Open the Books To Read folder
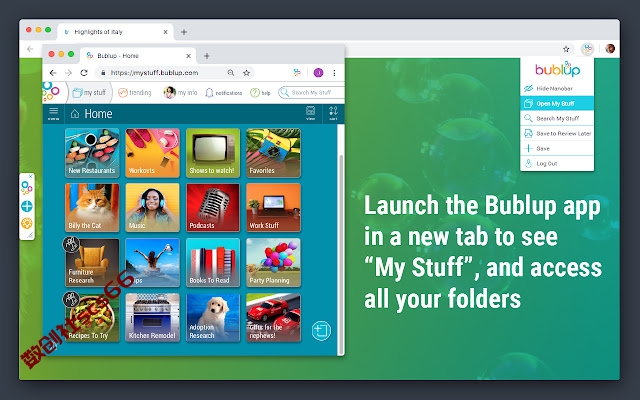The image size is (640, 400). (213, 263)
